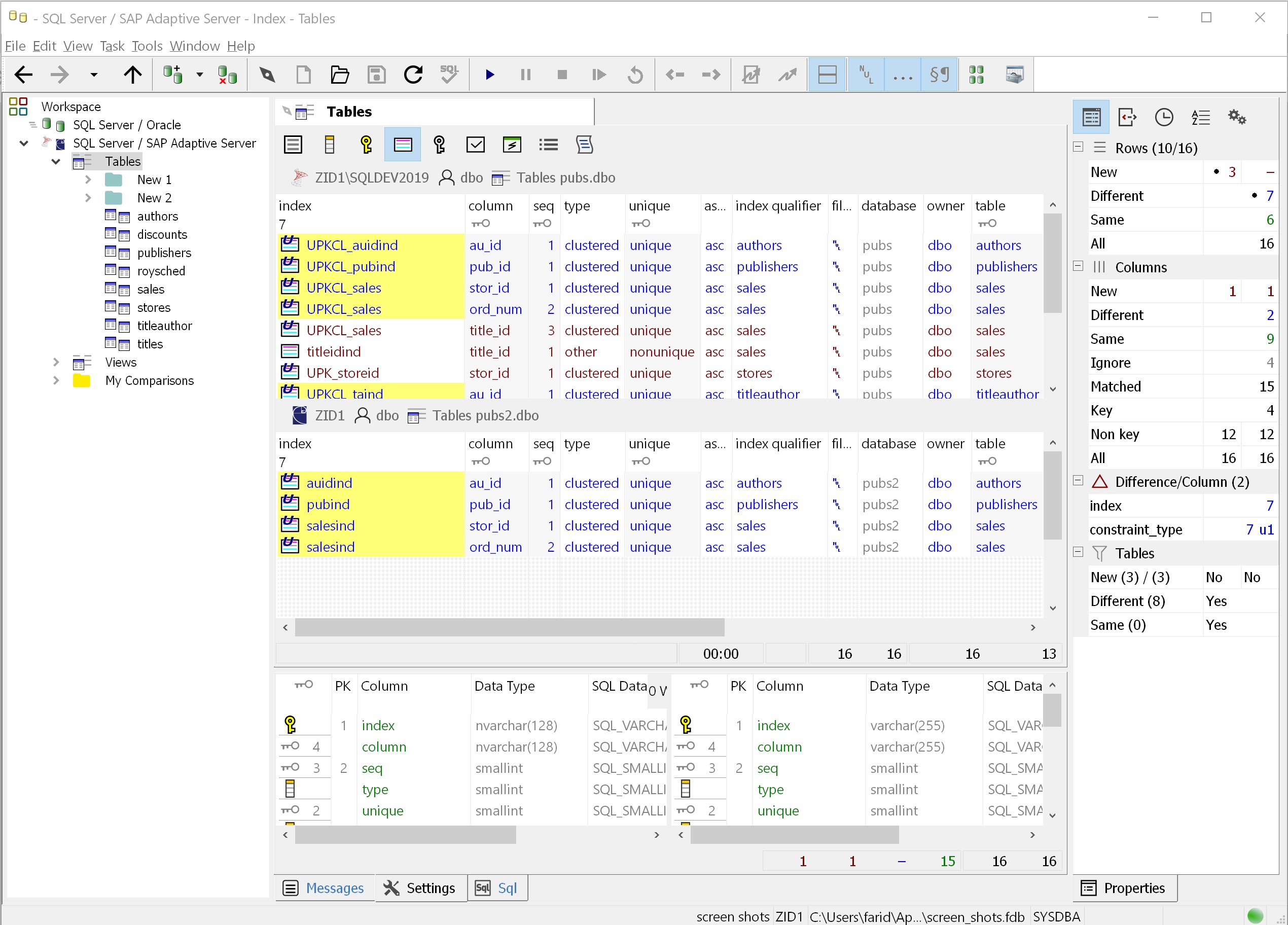Click the up arrow navigation icon
This screenshot has height=925, width=1288.
pos(132,75)
